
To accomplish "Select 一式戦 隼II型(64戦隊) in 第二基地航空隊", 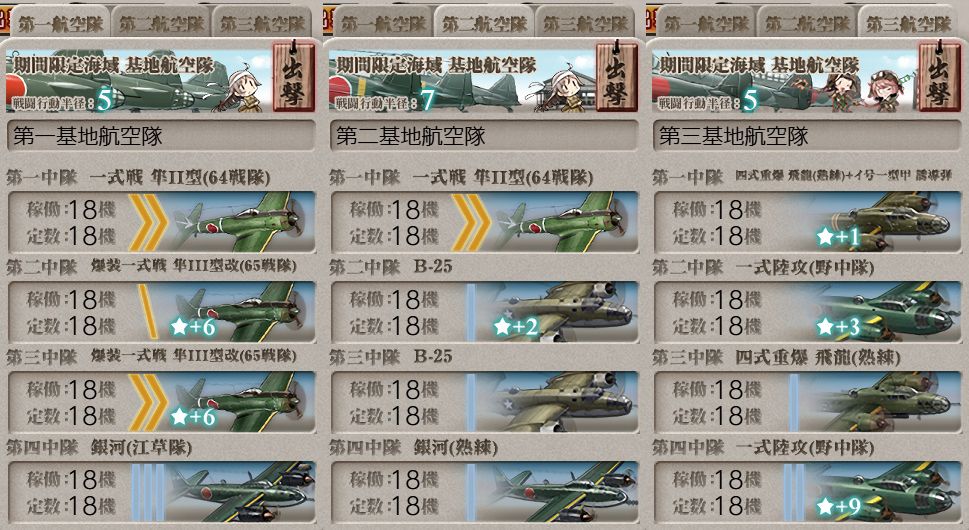I will 484,222.
